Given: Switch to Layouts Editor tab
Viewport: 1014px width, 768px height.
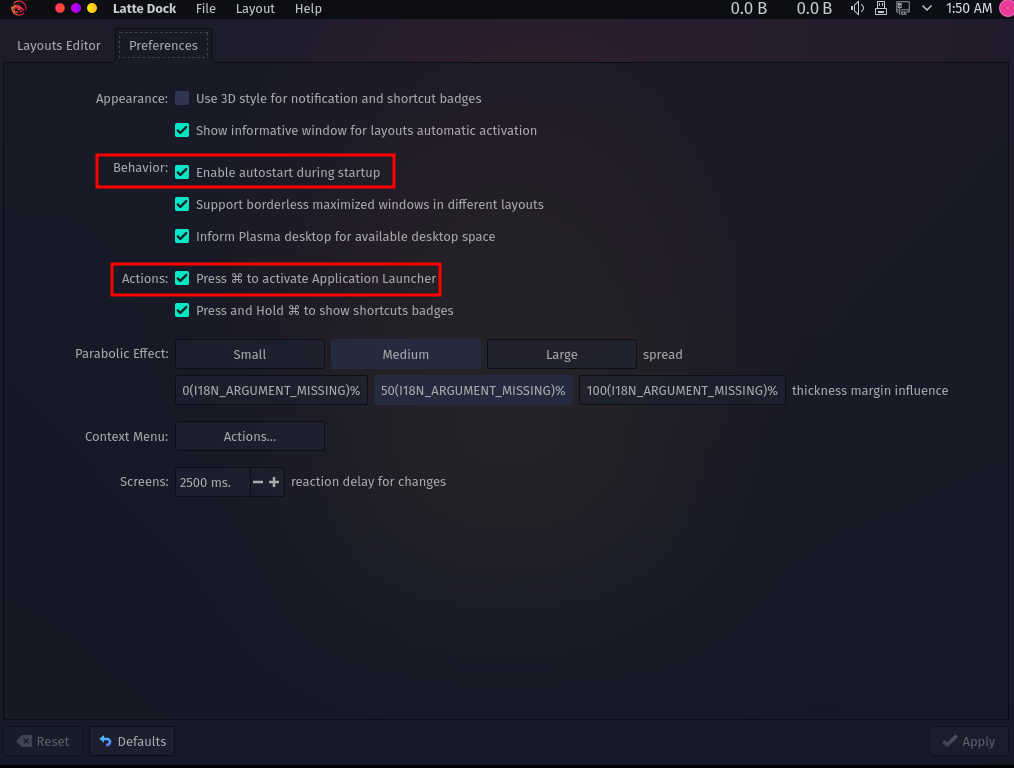Looking at the screenshot, I should click(x=59, y=45).
